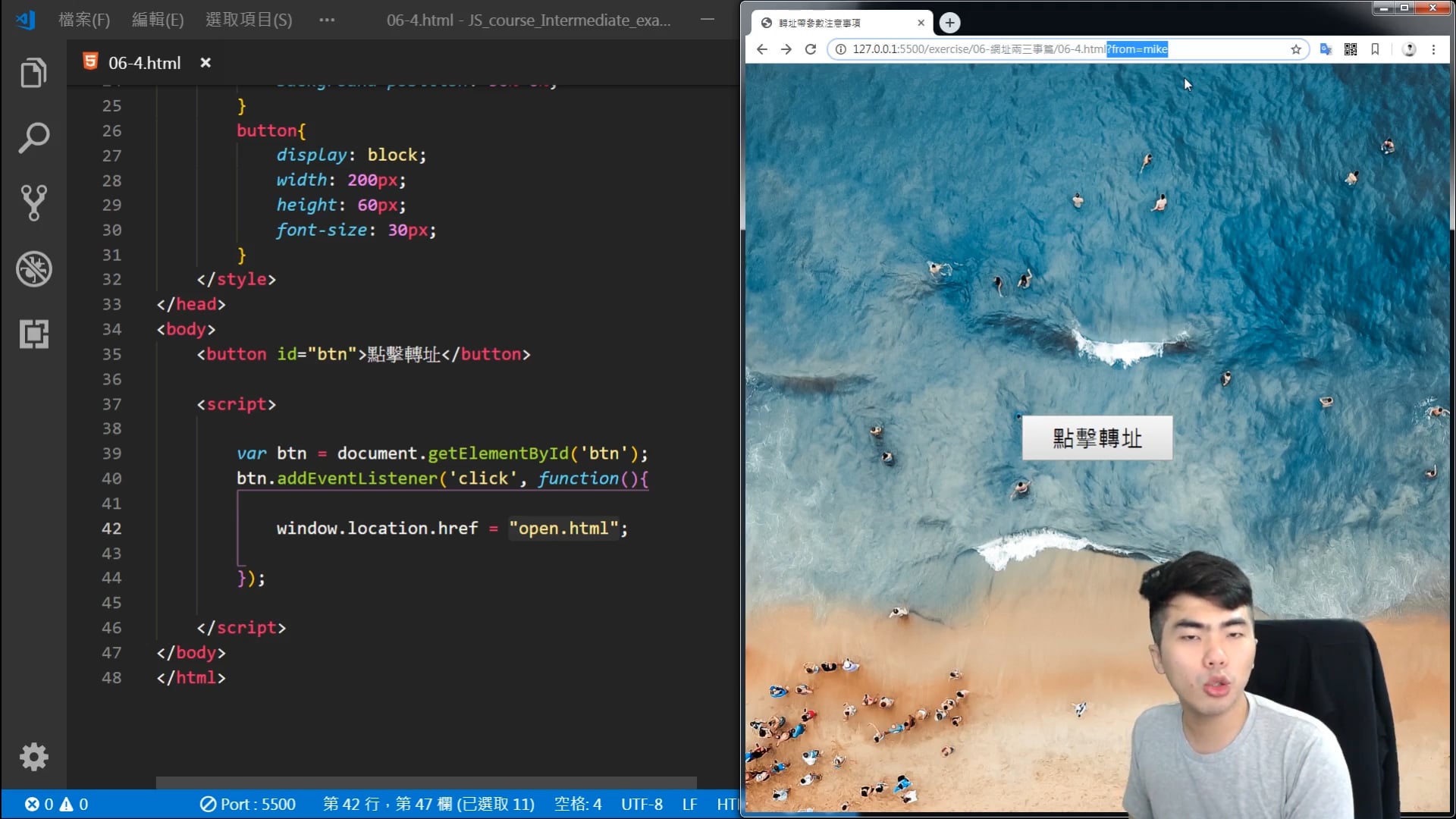This screenshot has height=819, width=1456.
Task: Open the 編輯(E) menu
Action: [x=158, y=20]
